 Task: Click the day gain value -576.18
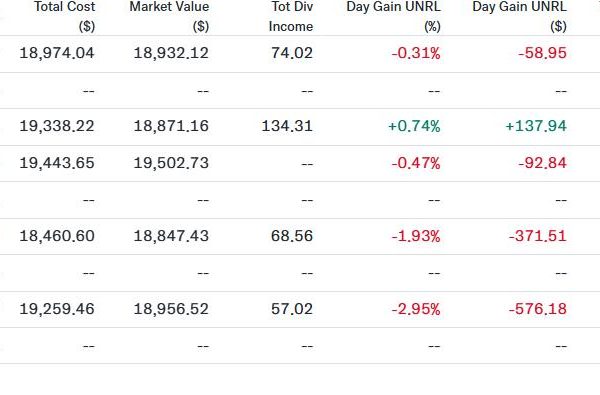pyautogui.click(x=538, y=309)
